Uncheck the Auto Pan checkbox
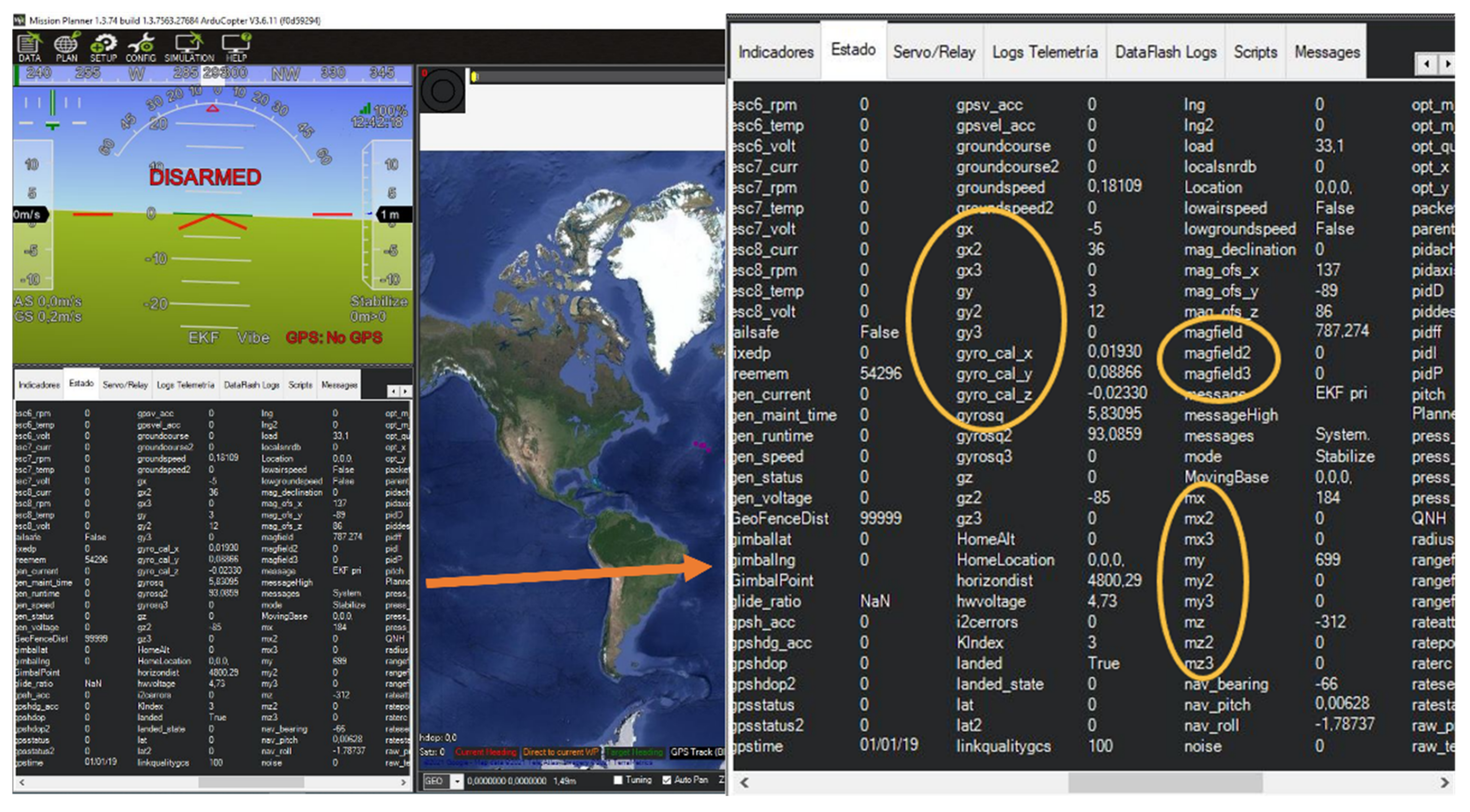 (x=667, y=780)
